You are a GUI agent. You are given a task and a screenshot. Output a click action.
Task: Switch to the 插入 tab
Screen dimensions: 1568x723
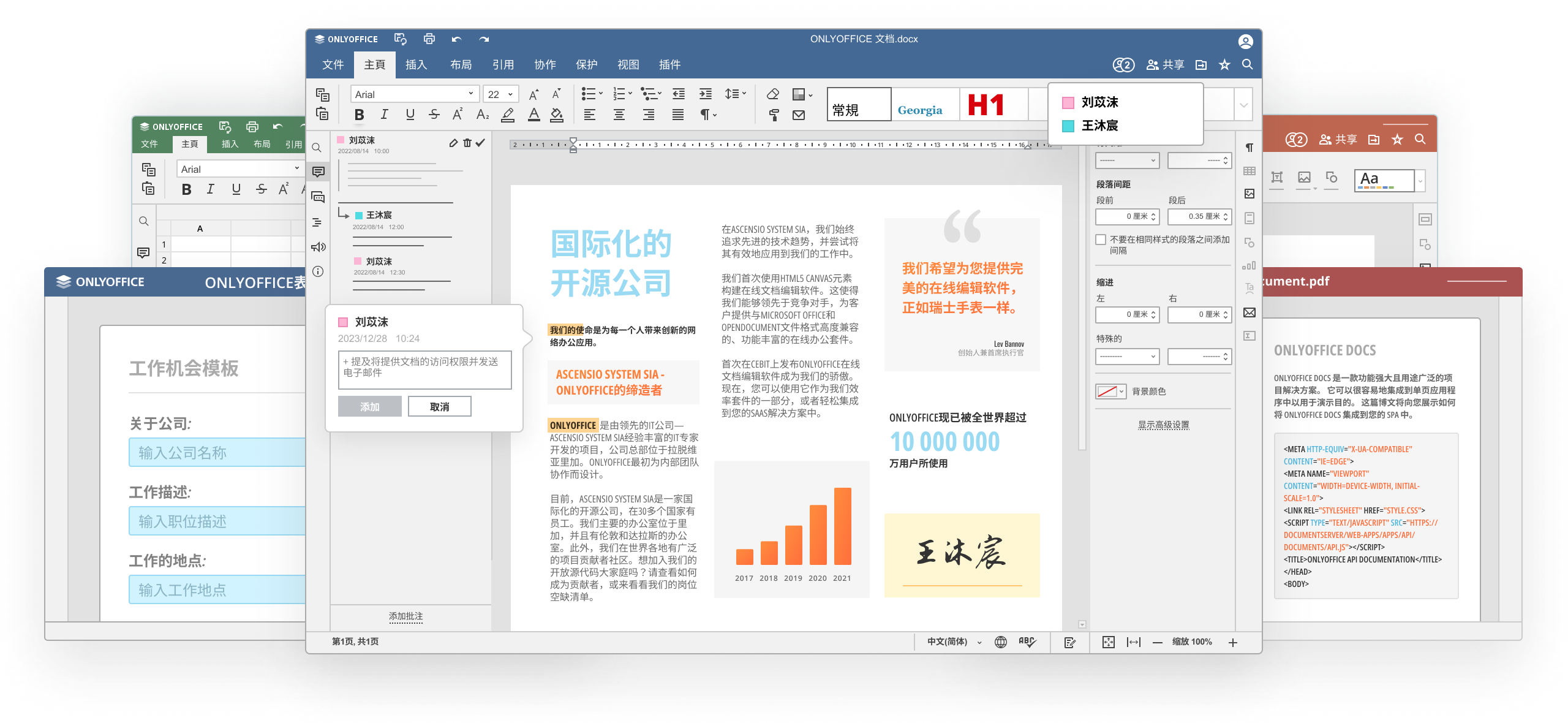point(416,65)
